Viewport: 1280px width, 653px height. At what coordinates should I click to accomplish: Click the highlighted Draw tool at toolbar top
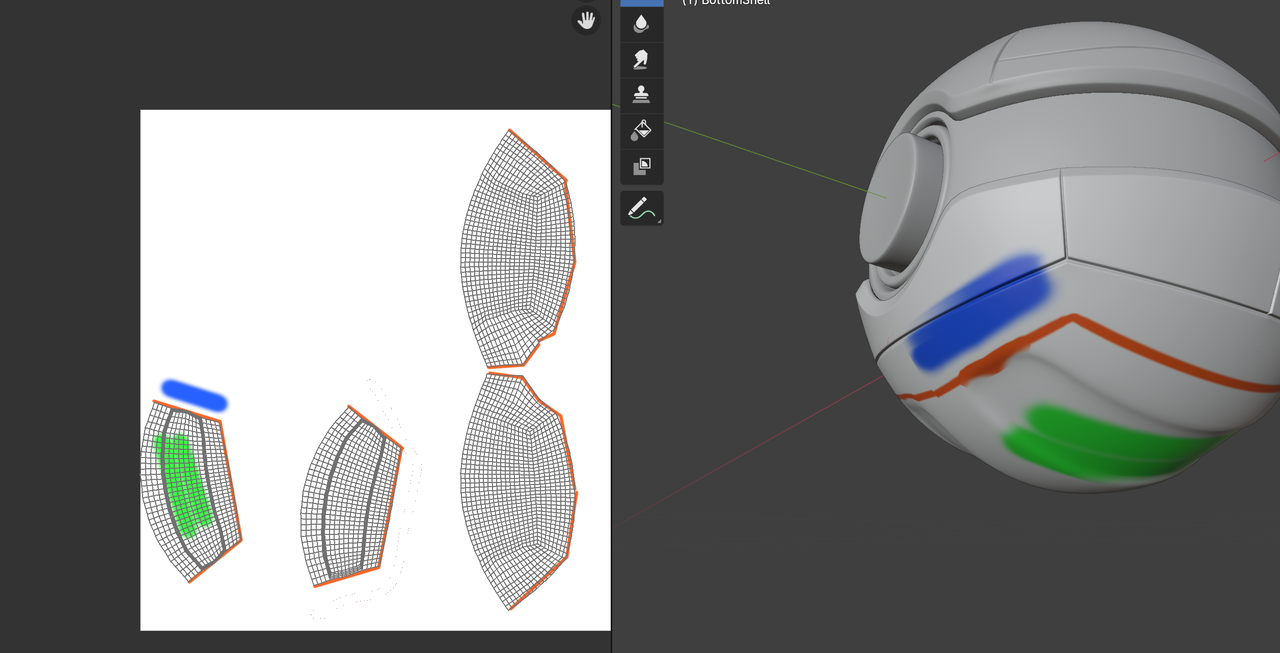tap(641, 2)
